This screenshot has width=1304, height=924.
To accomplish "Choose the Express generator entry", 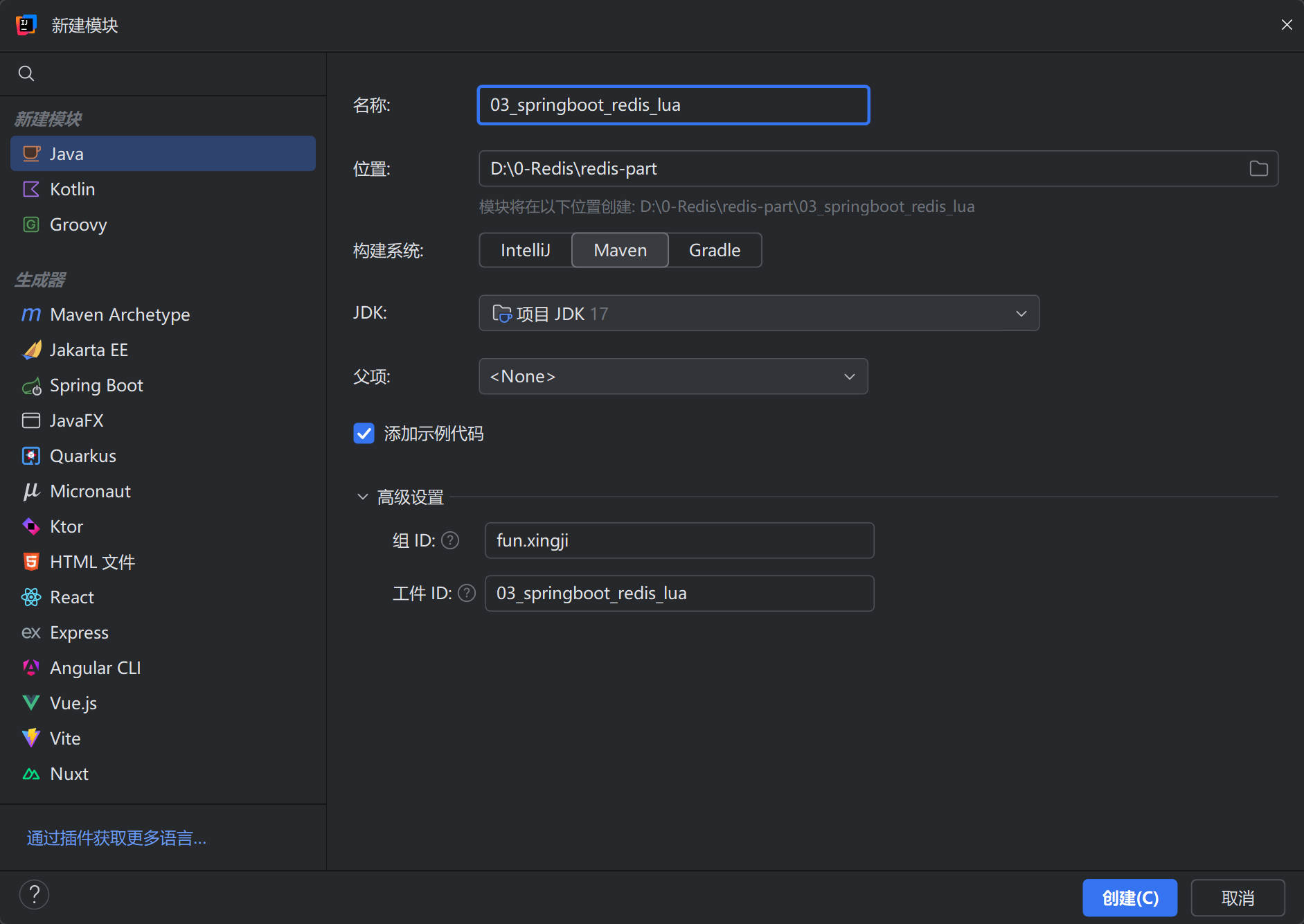I will click(163, 632).
